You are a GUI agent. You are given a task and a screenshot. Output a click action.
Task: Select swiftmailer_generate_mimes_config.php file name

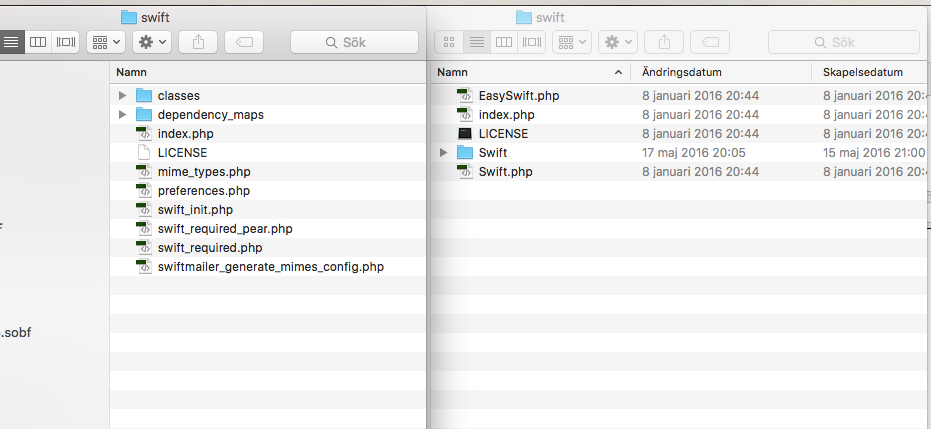point(271,266)
